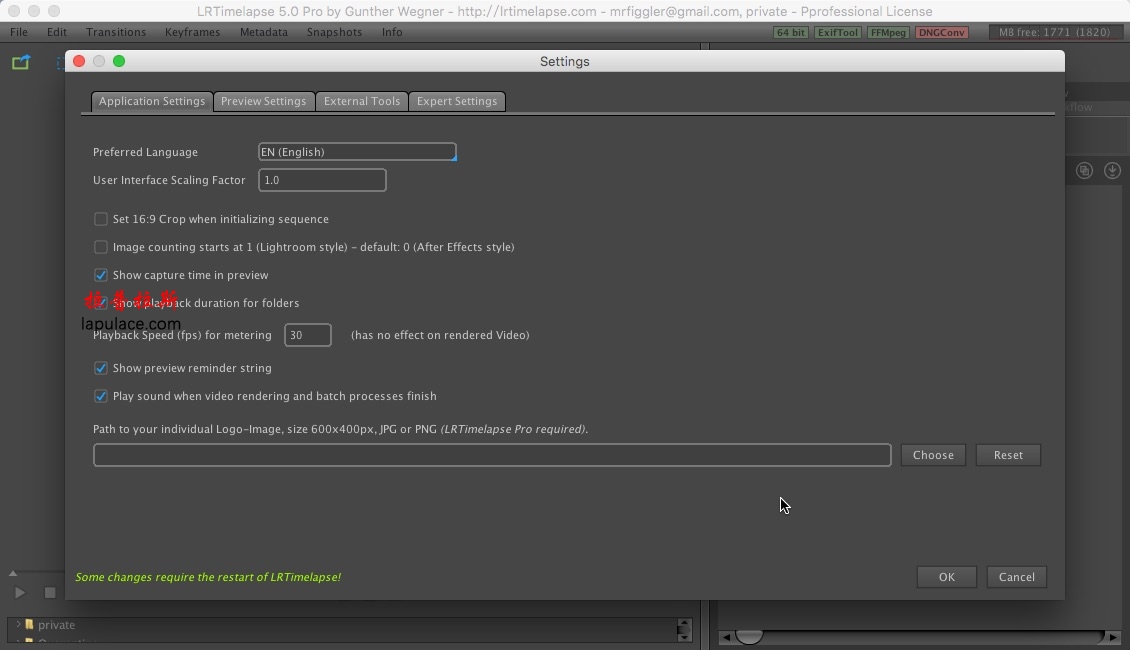Switch to External Tools tab
The width and height of the screenshot is (1130, 650).
coord(362,101)
